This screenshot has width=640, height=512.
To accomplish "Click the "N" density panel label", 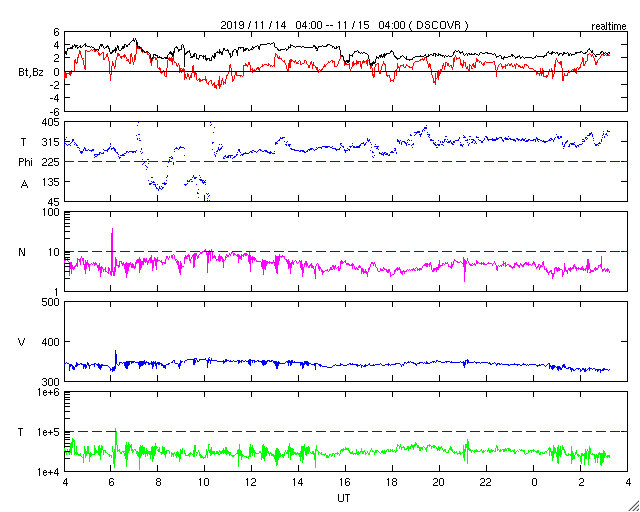I will click(22, 252).
